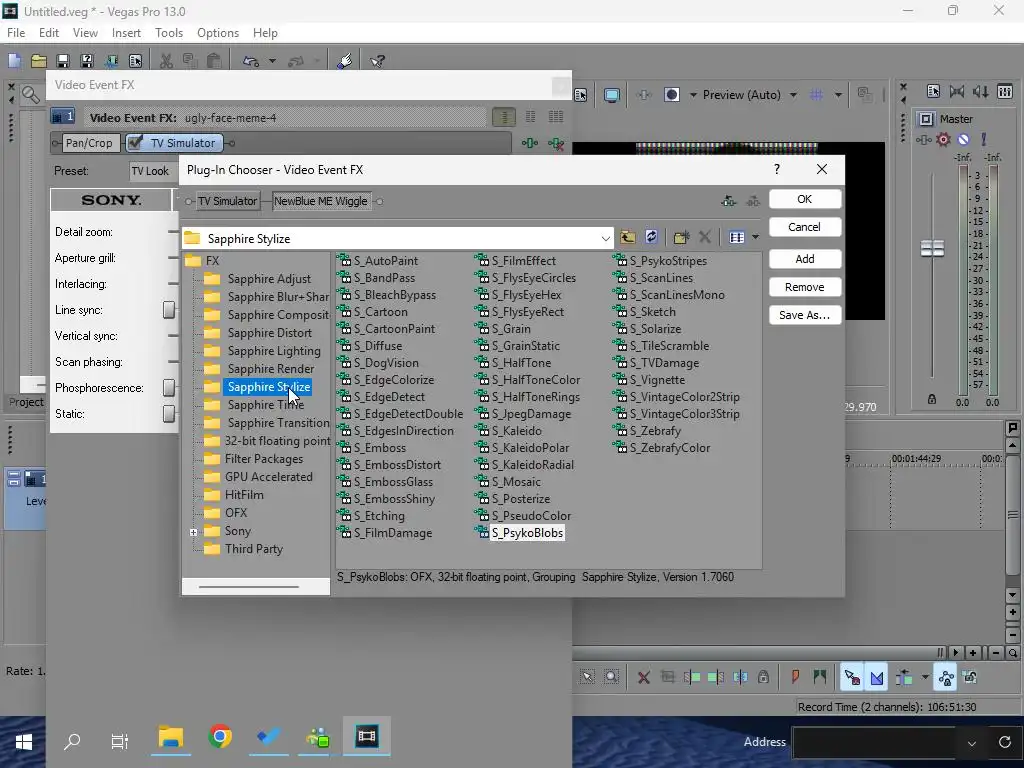Viewport: 1024px width, 768px height.
Task: Click the Refresh plug-in list icon
Action: click(x=651, y=237)
